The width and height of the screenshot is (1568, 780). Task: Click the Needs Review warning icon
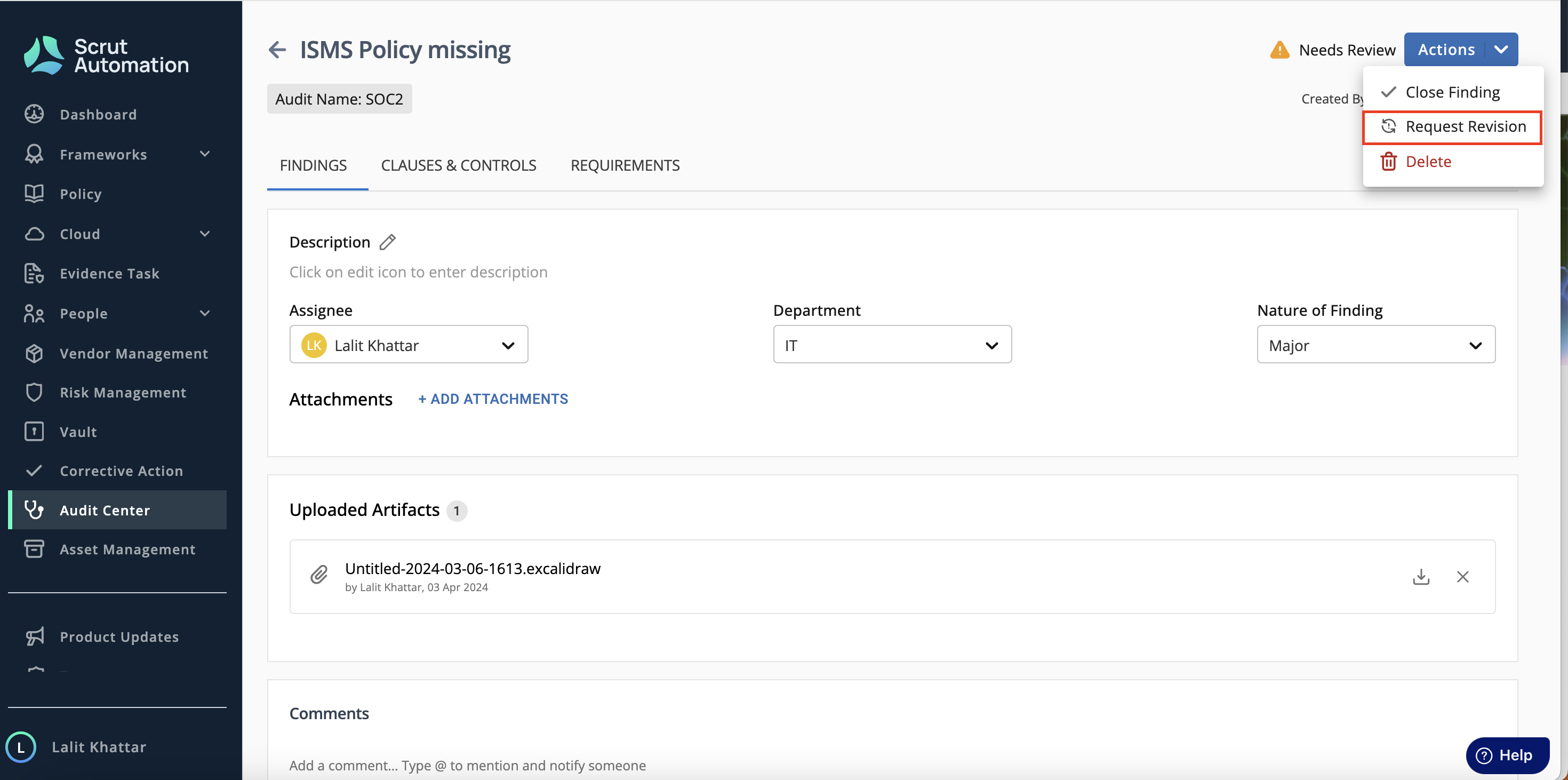[x=1279, y=50]
